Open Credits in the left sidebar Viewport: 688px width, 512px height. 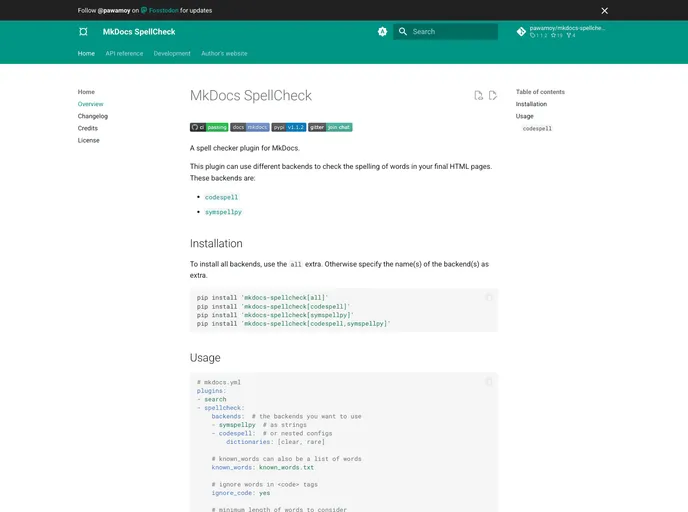[88, 128]
